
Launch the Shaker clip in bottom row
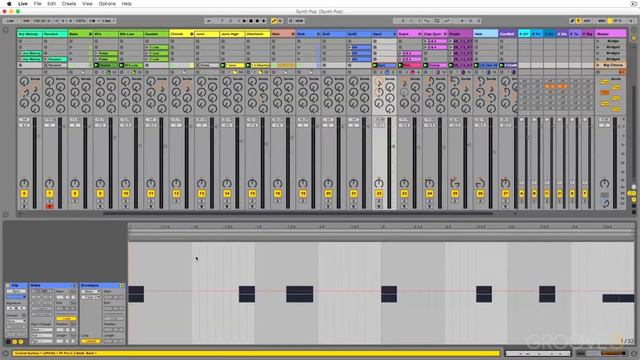coord(451,65)
